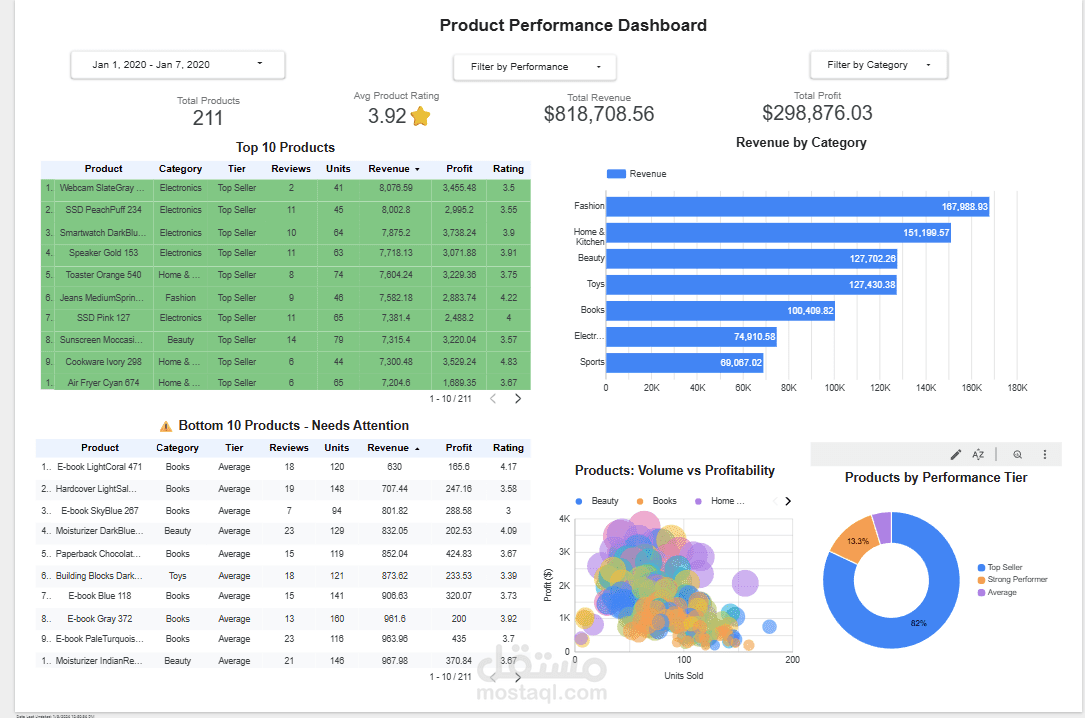This screenshot has height=718, width=1085.
Task: Open the Filter by Performance dropdown
Action: [x=534, y=67]
